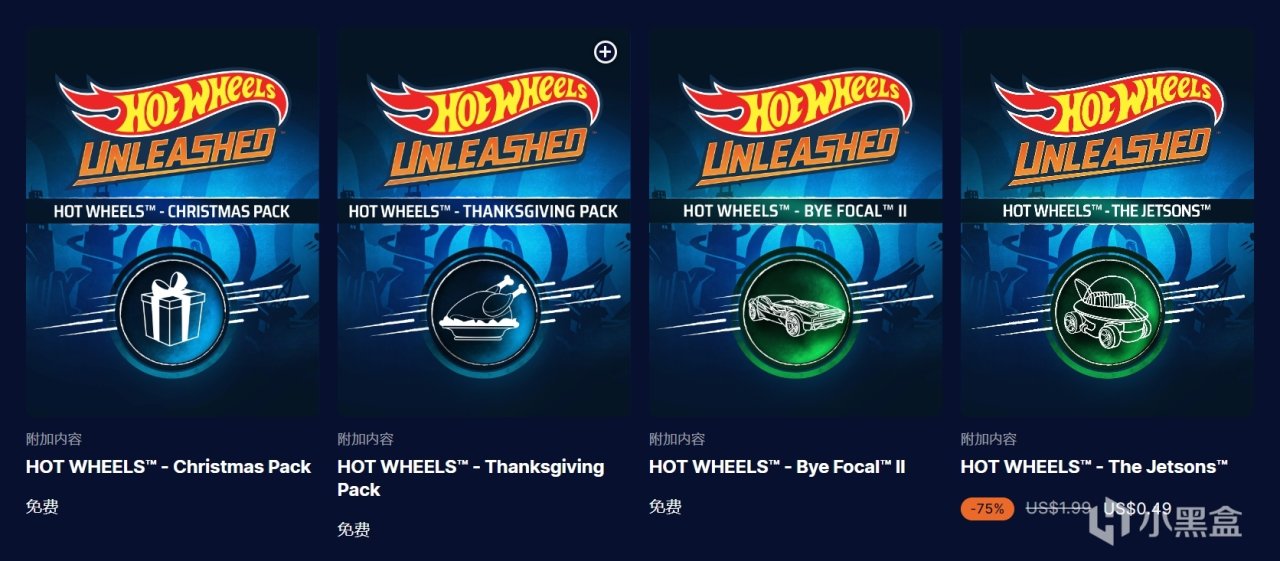Viewport: 1280px width, 561px height.
Task: Open the HOT WHEELS™ - Bye Focal™ II title link
Action: pos(777,467)
